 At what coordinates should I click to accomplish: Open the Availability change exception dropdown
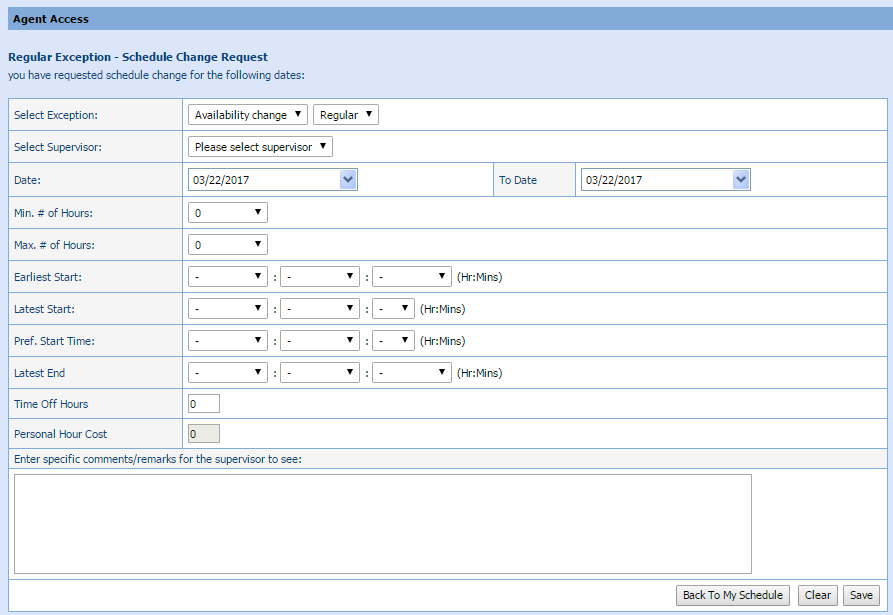(248, 115)
